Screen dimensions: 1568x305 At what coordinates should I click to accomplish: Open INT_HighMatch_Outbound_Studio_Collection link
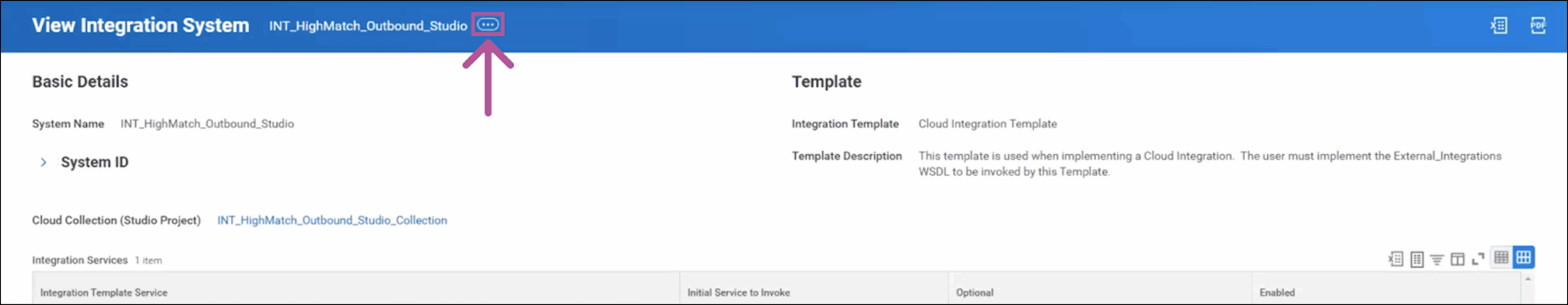[x=332, y=220]
